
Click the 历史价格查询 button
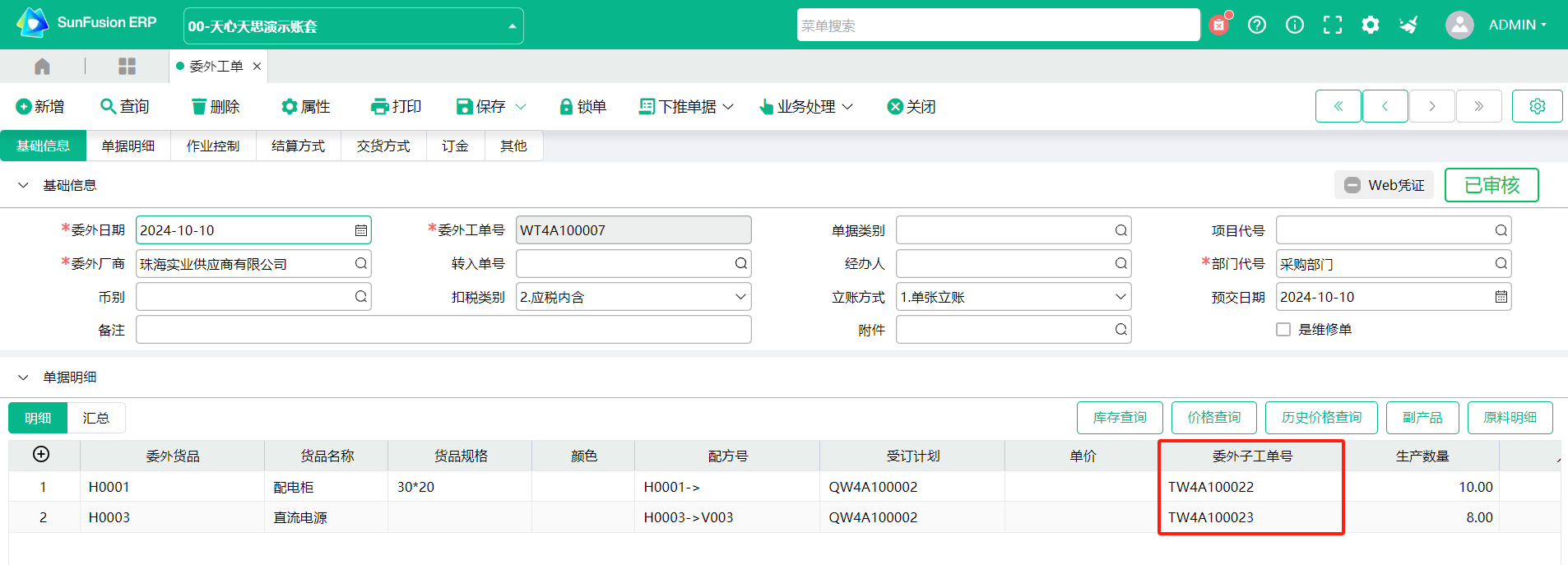tap(1321, 418)
